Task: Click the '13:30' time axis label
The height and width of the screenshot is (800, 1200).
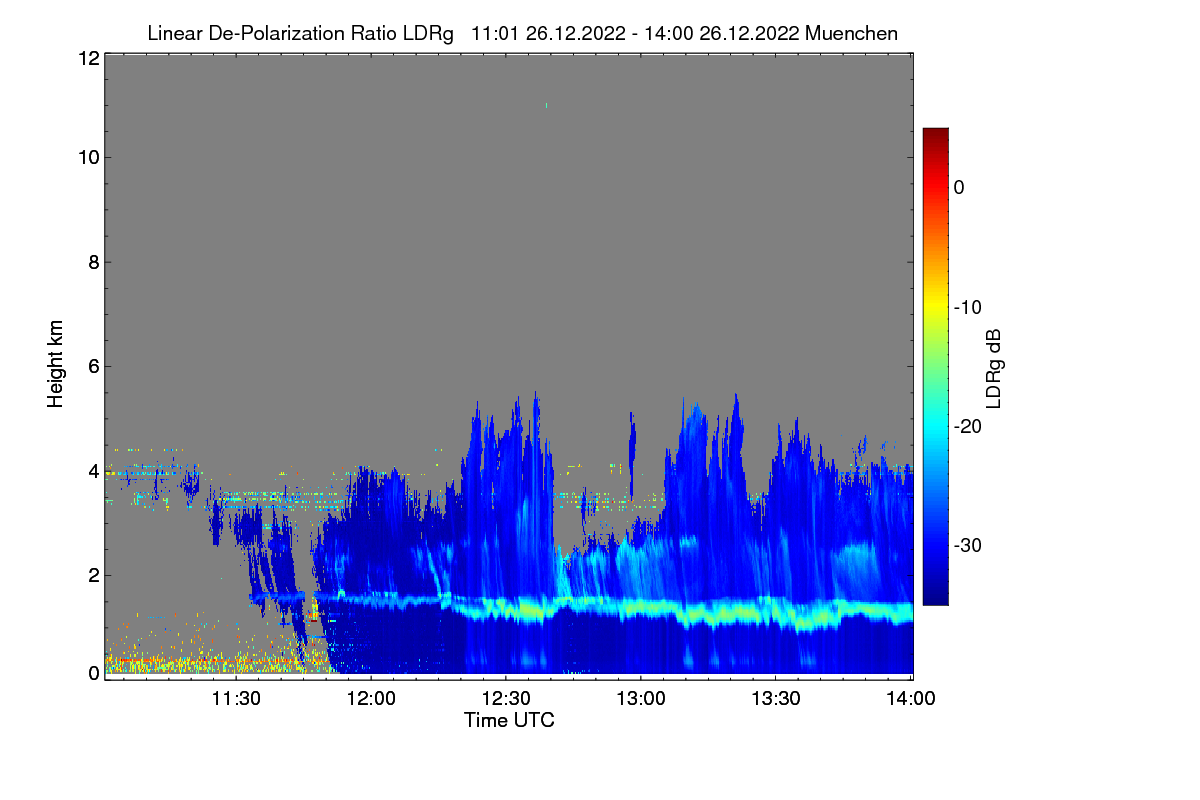Action: coord(776,698)
